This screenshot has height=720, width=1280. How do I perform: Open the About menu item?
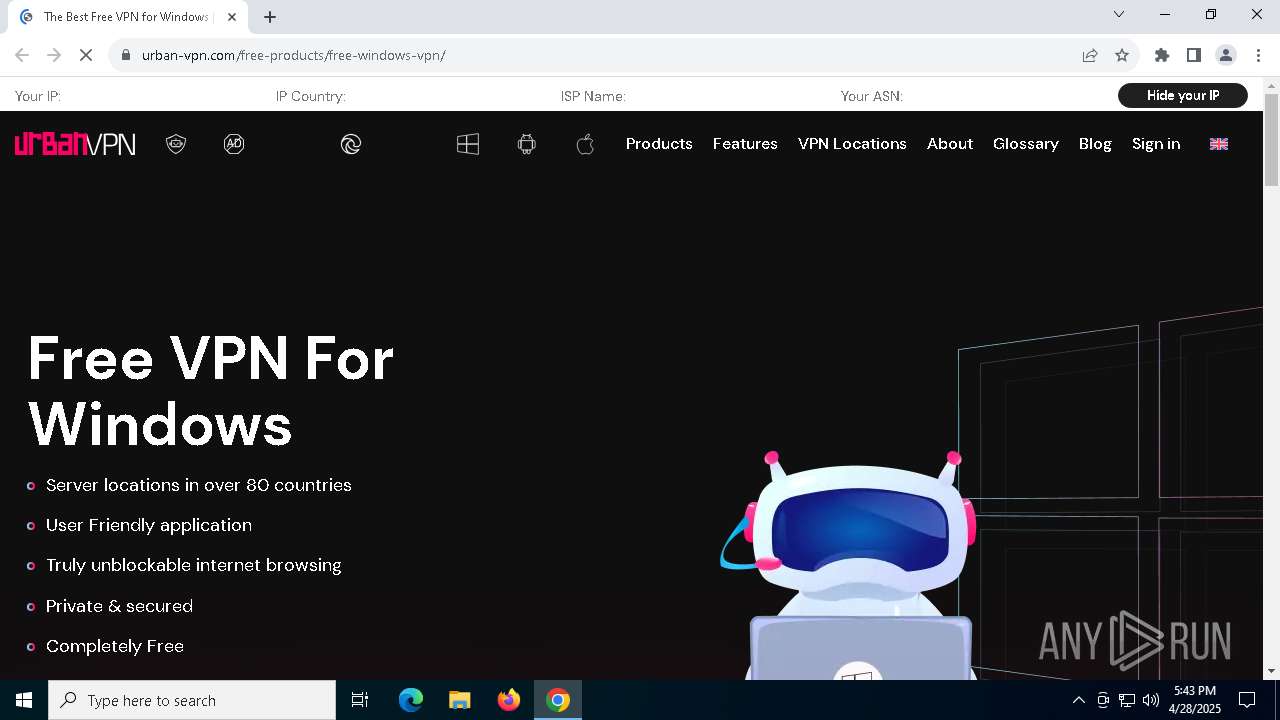pos(950,144)
